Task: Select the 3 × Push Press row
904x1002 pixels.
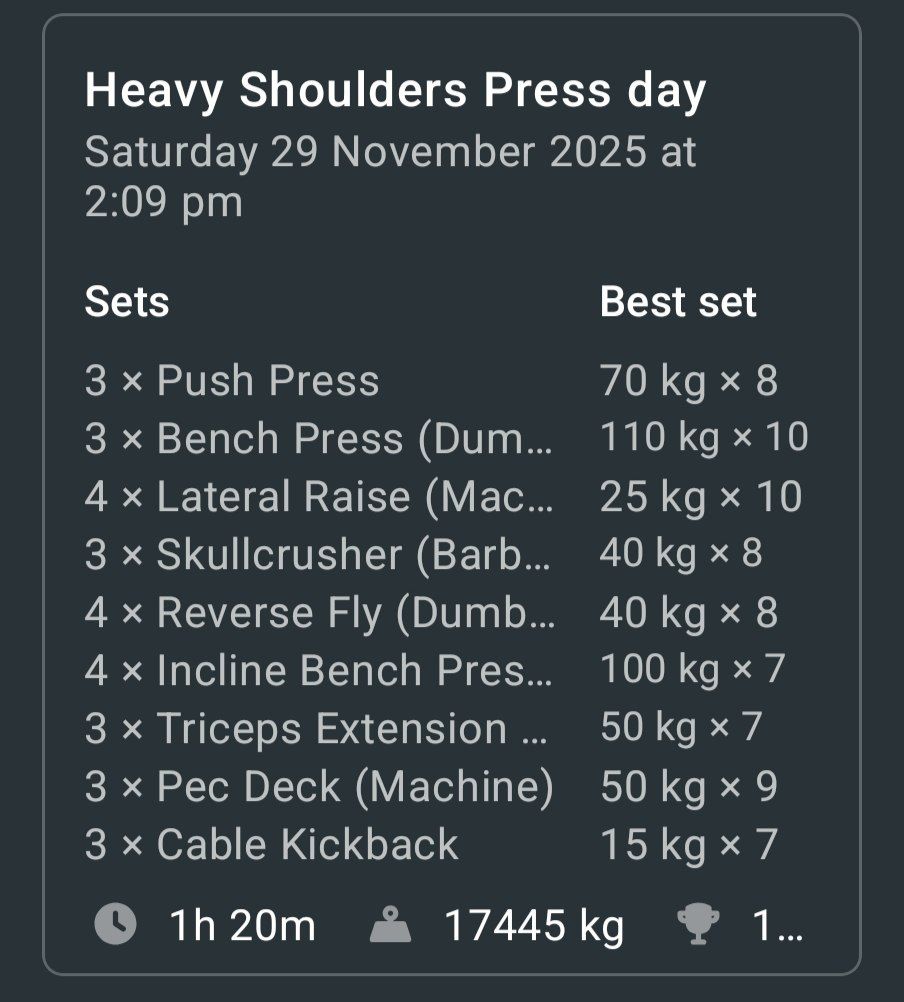Action: pyautogui.click(x=232, y=381)
